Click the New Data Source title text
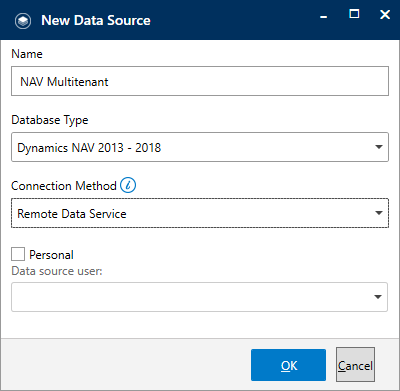The image size is (400, 391). 96,21
